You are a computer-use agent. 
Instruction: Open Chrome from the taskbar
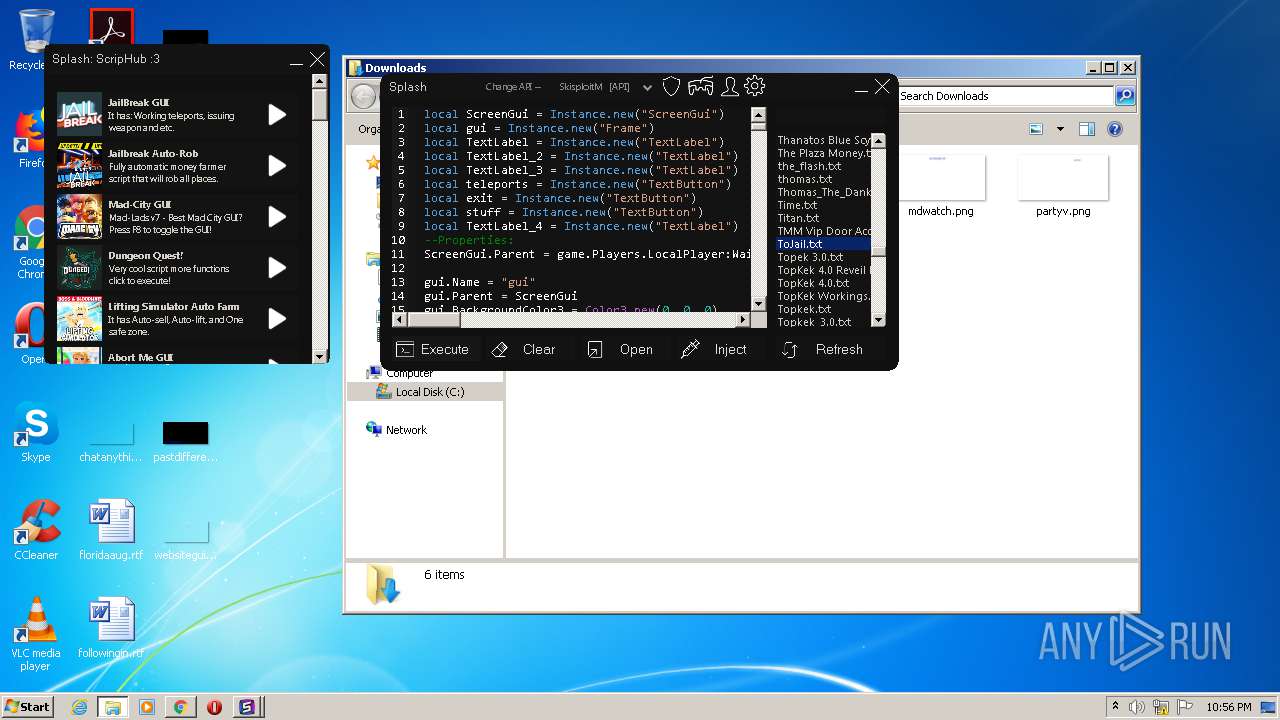pos(180,707)
